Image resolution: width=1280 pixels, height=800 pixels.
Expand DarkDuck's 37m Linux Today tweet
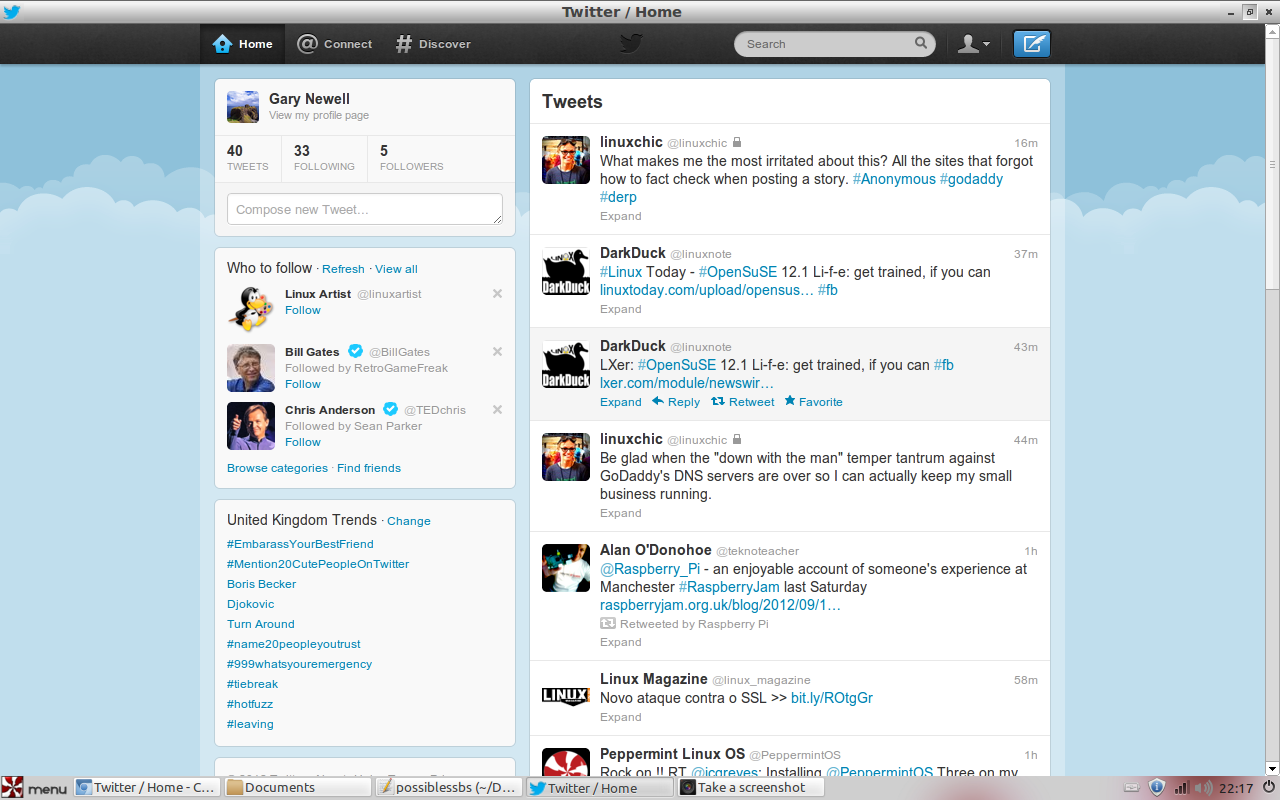pyautogui.click(x=621, y=309)
